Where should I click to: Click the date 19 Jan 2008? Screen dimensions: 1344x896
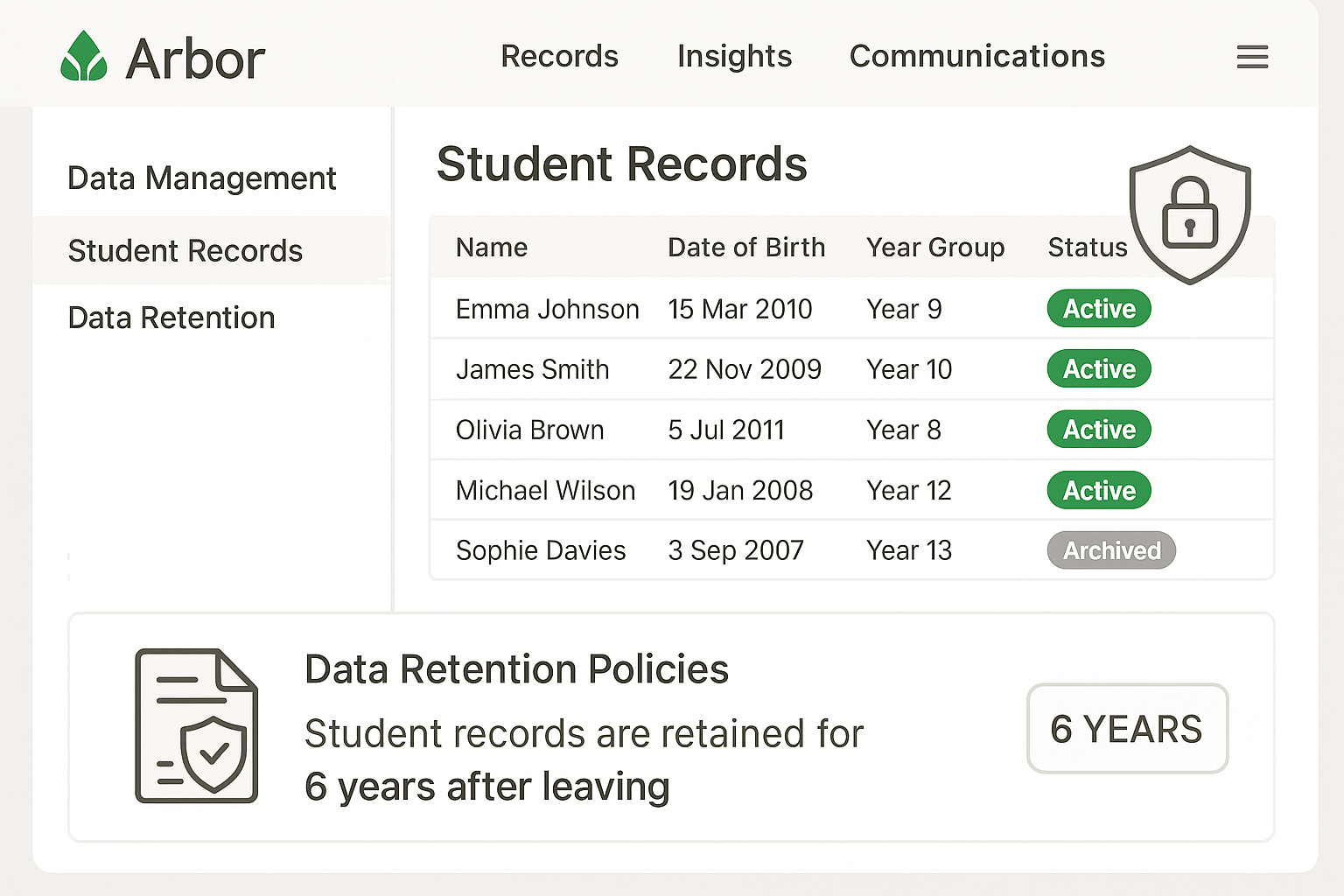click(740, 490)
